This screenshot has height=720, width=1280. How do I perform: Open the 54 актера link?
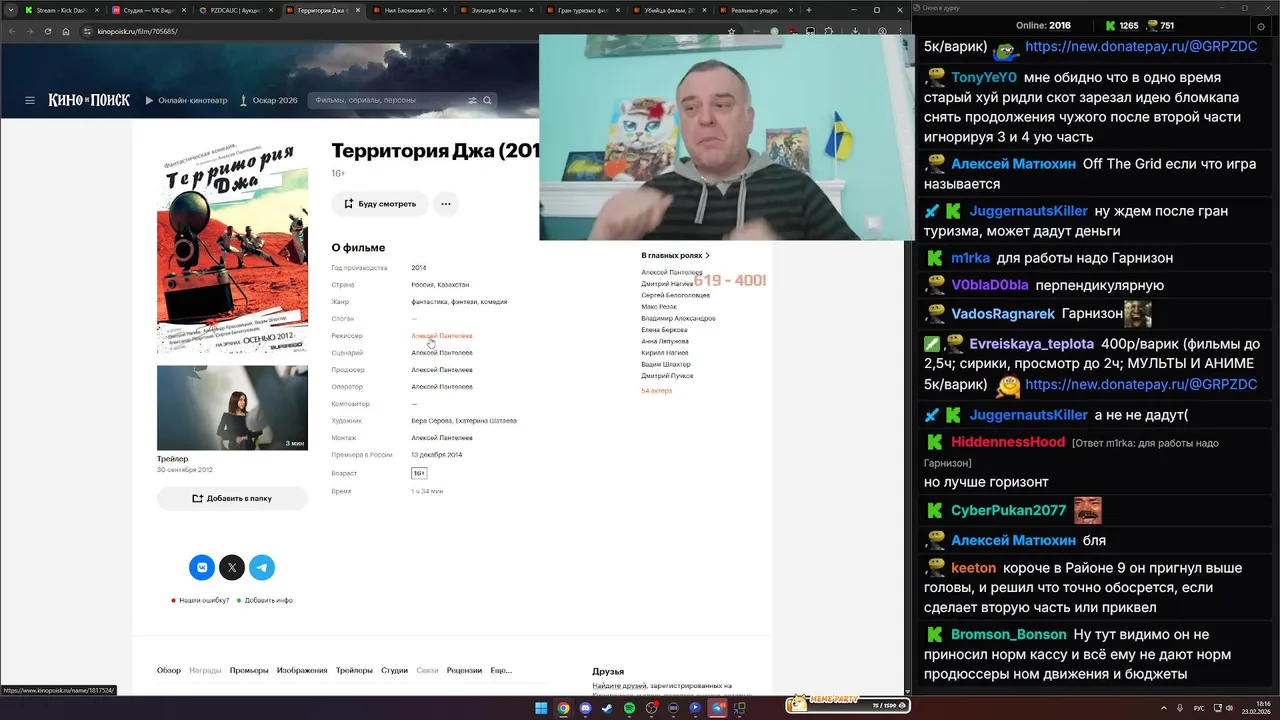click(x=657, y=391)
